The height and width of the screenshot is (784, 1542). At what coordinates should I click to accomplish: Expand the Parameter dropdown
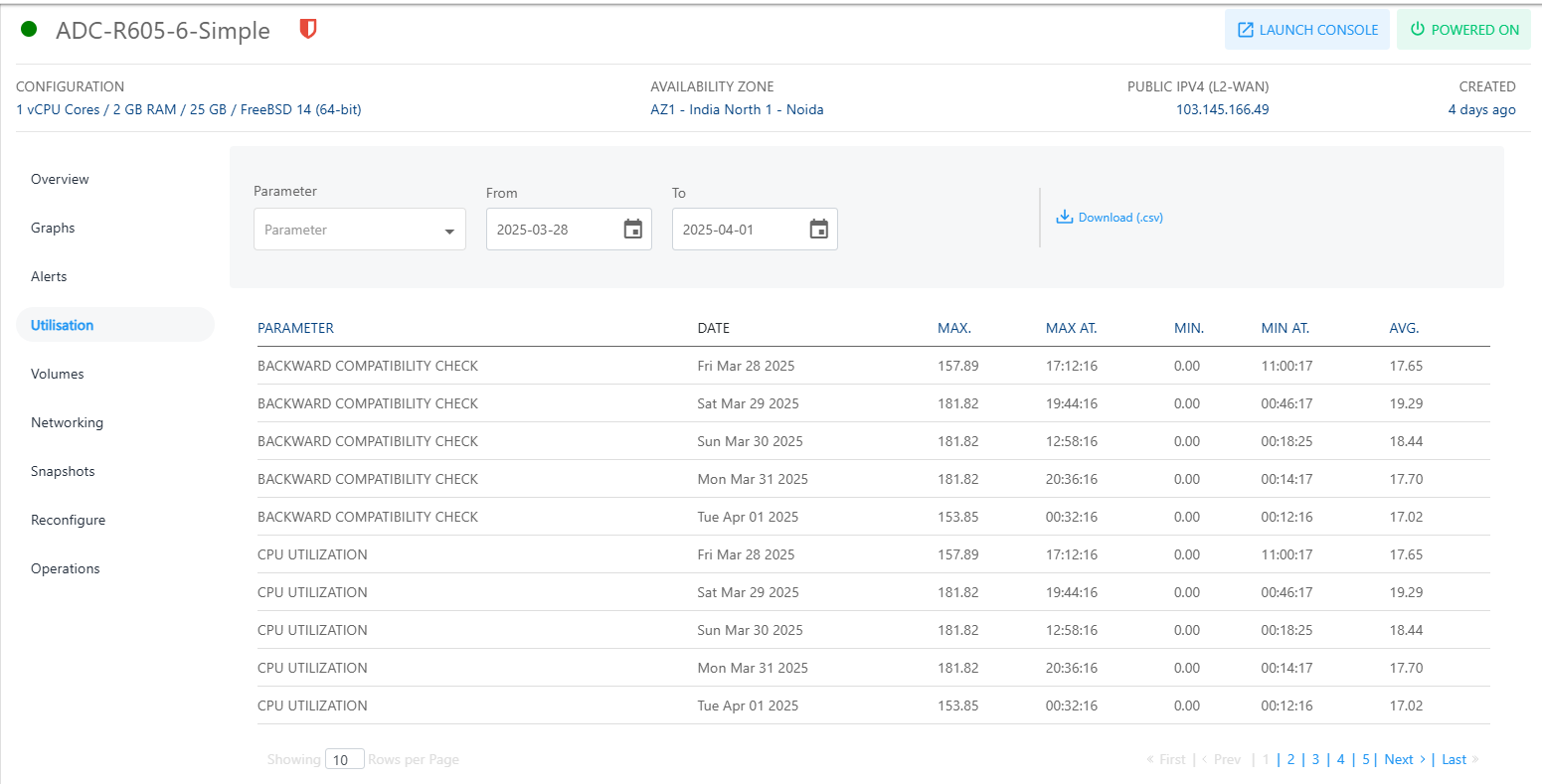coord(359,230)
